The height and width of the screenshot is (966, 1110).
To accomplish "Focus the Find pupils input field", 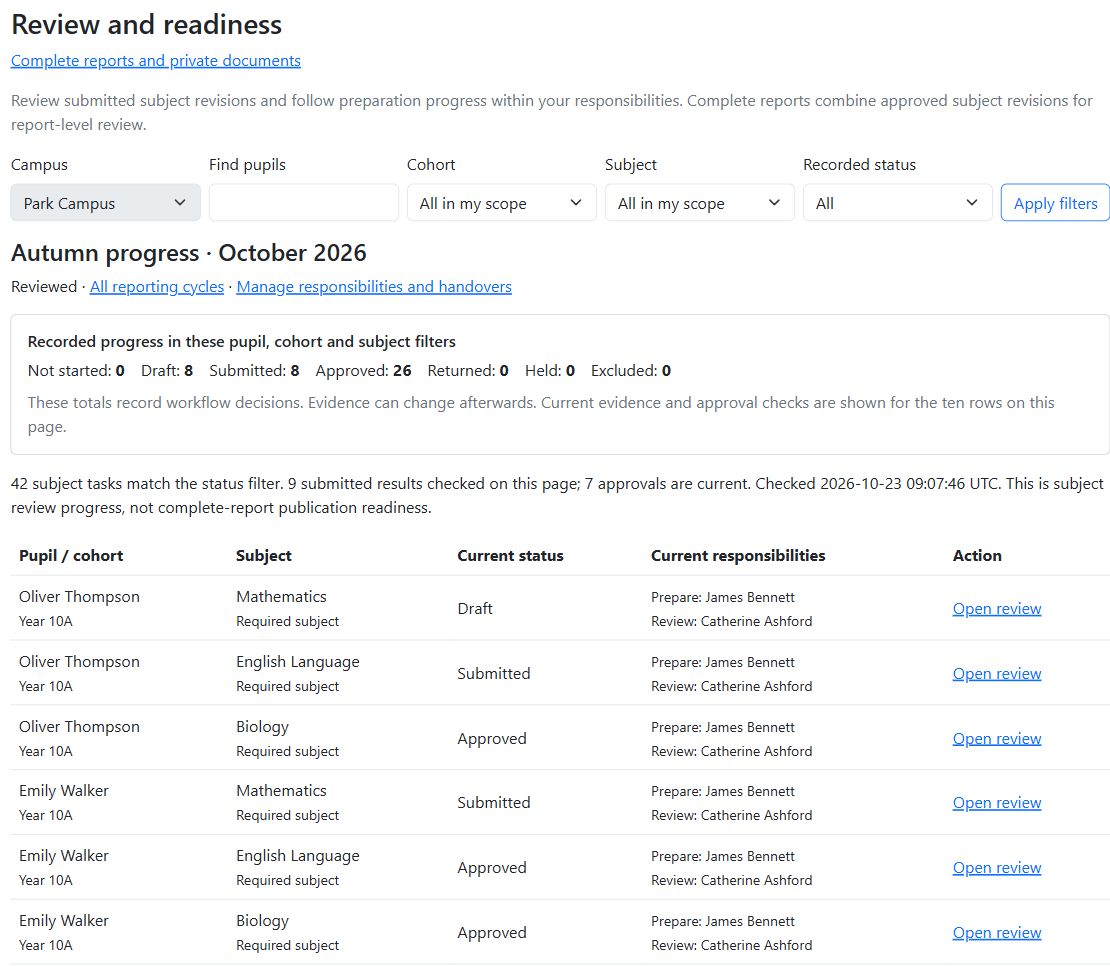I will (304, 203).
